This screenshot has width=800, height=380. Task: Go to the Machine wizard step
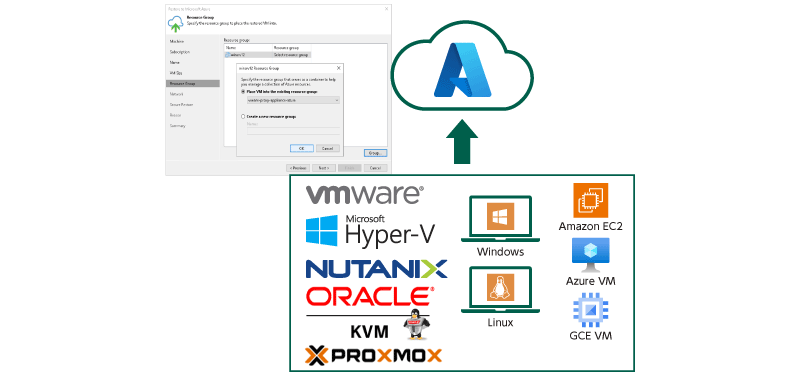click(x=177, y=41)
